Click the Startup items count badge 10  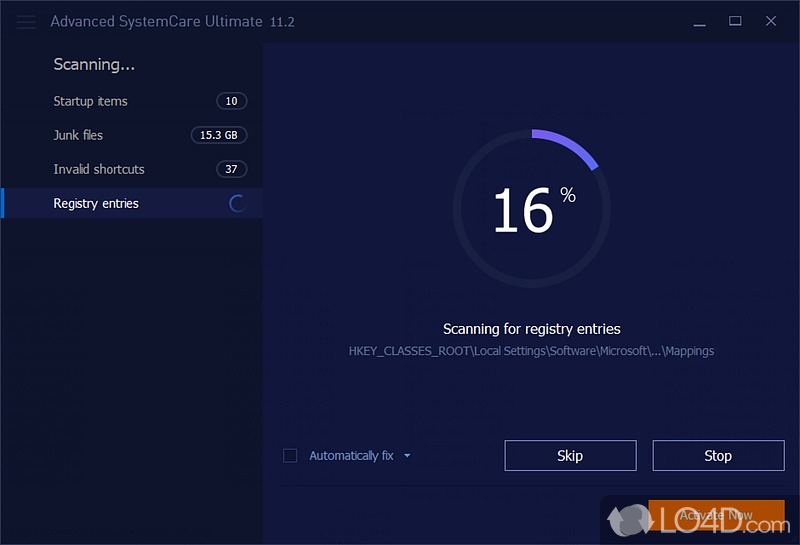(232, 101)
